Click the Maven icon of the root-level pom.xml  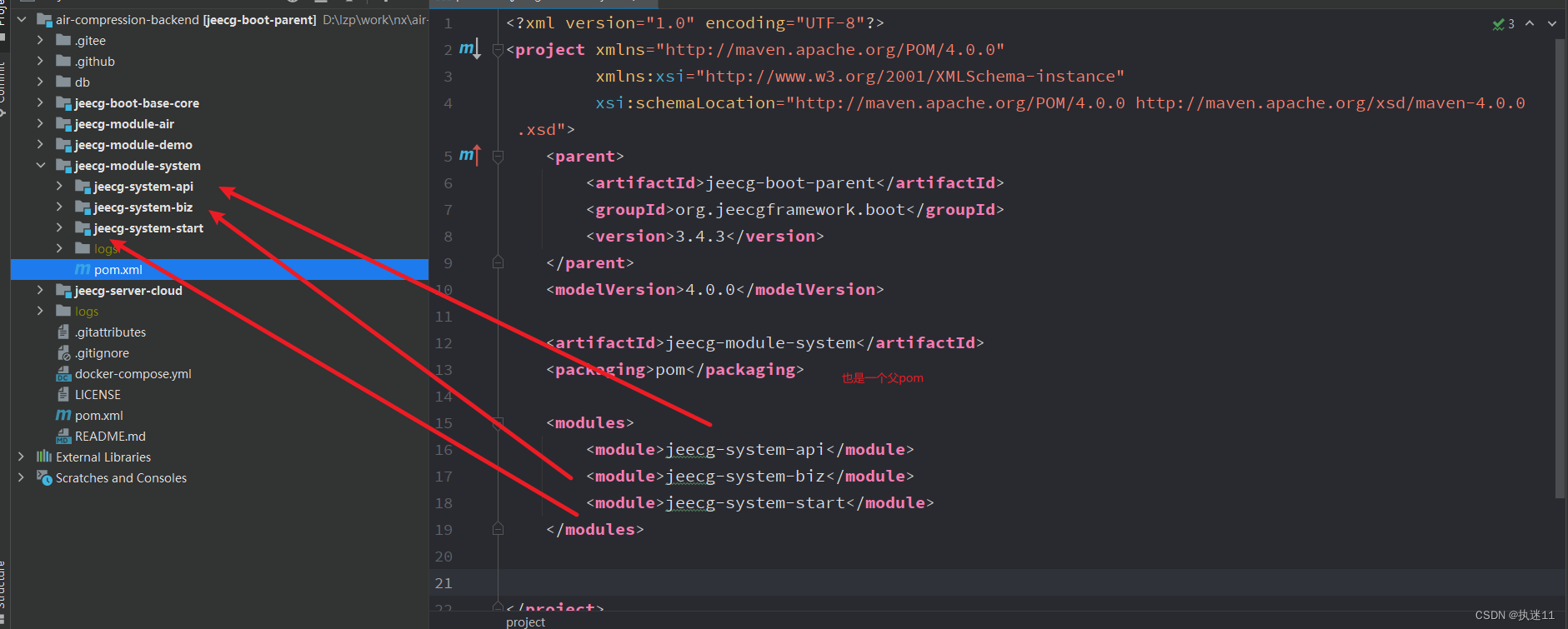coord(63,415)
